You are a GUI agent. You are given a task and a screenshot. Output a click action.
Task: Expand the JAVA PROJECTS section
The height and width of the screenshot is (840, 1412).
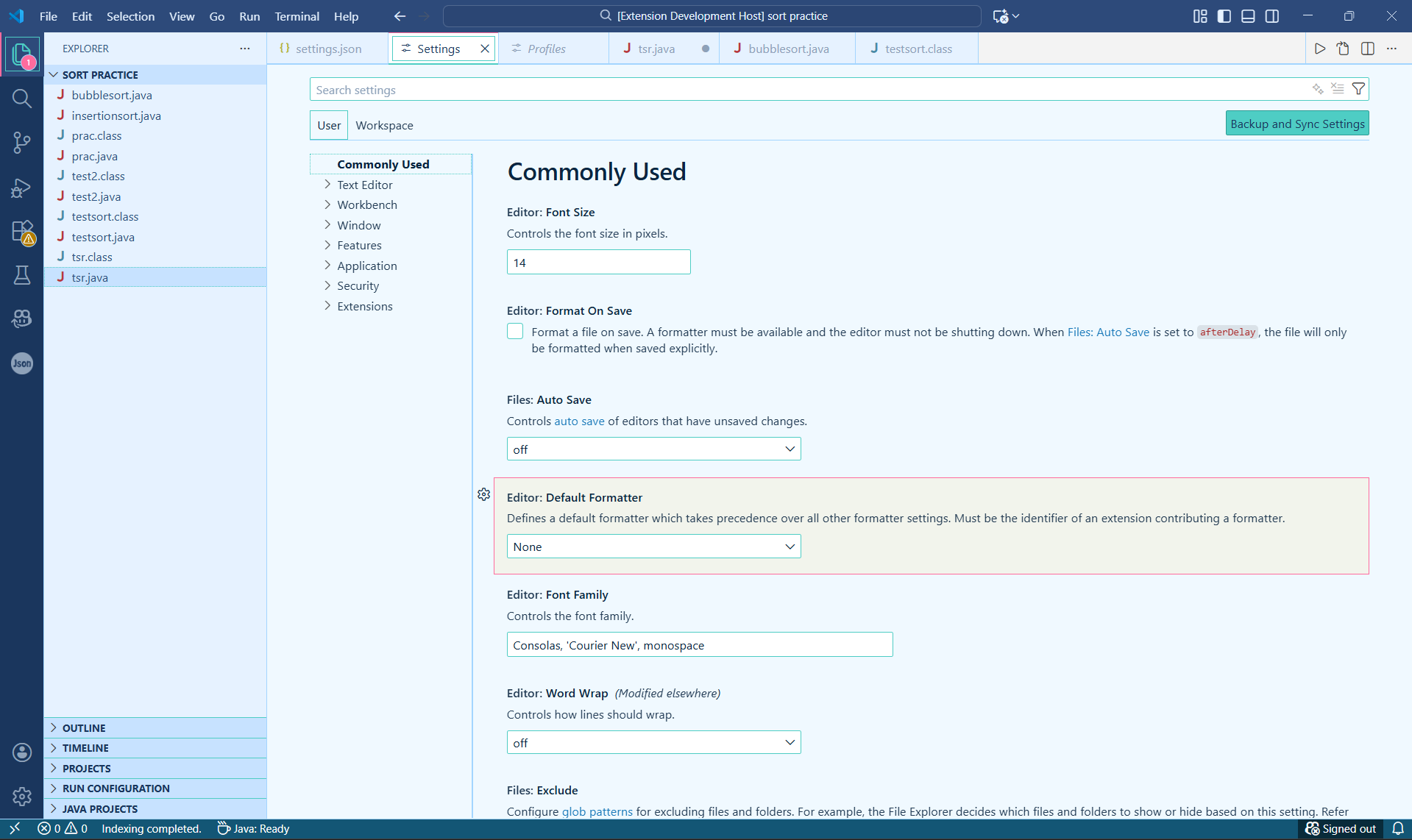pyautogui.click(x=155, y=809)
